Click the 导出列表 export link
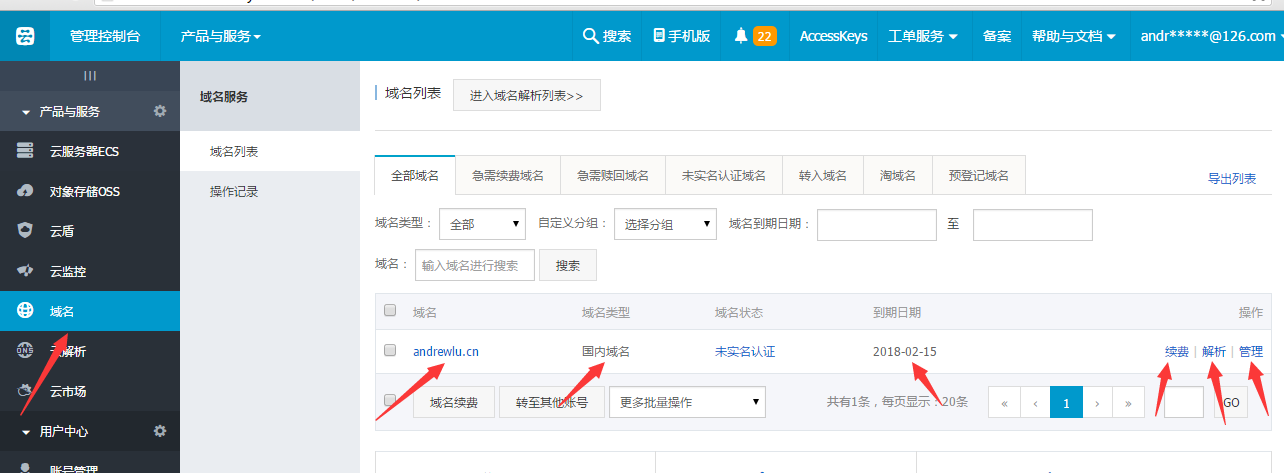The width and height of the screenshot is (1284, 473). pyautogui.click(x=1232, y=178)
